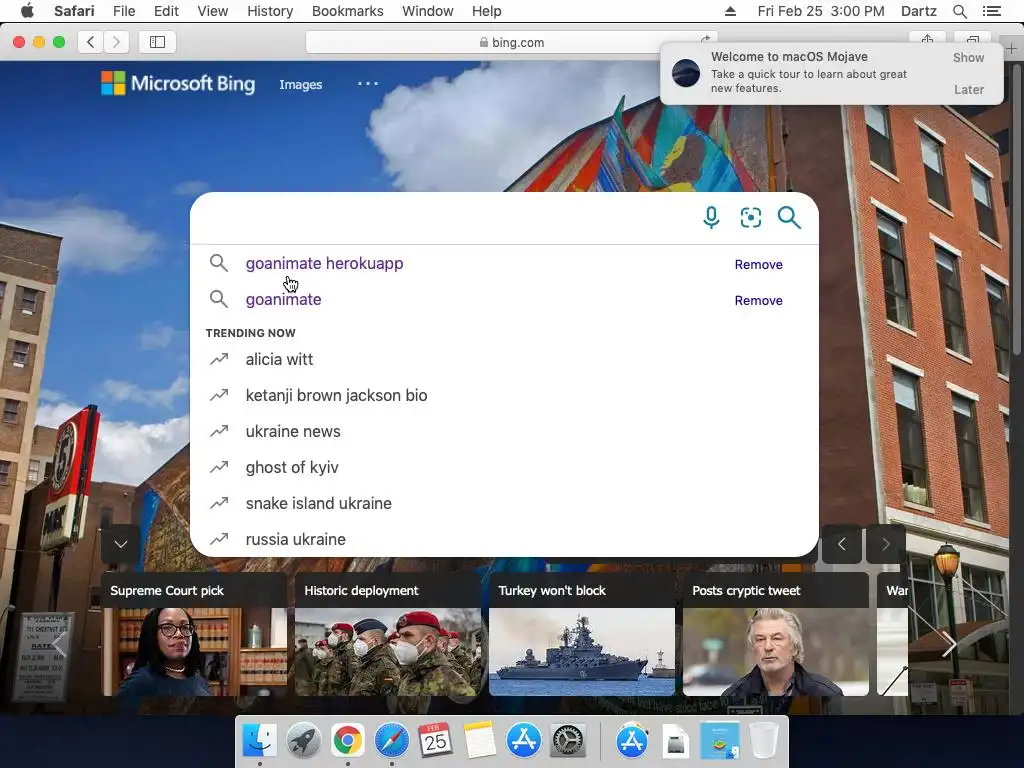Open the Bookmarks menu
Viewport: 1024px width, 768px height.
(347, 11)
